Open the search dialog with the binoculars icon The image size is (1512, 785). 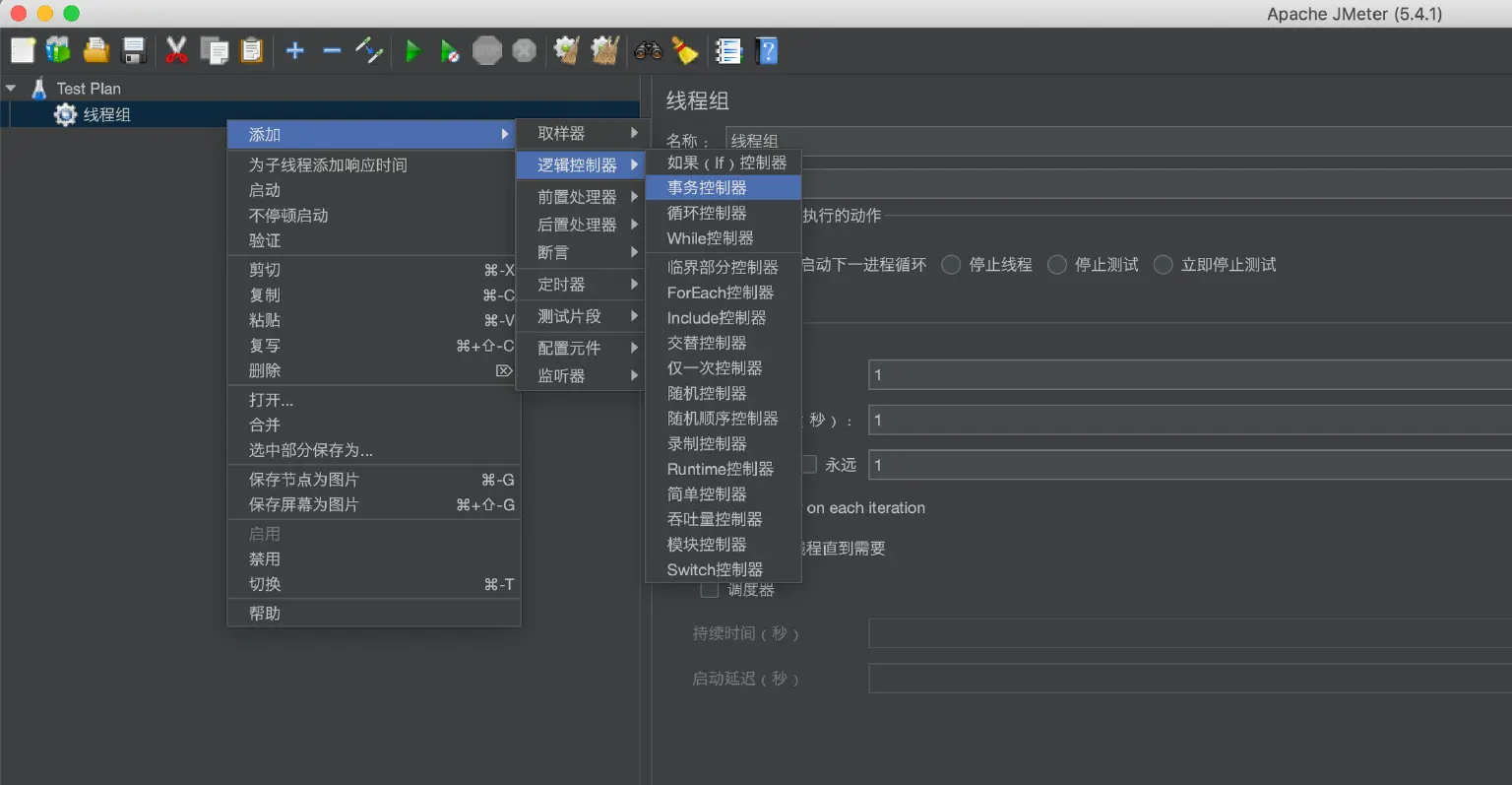(x=650, y=49)
